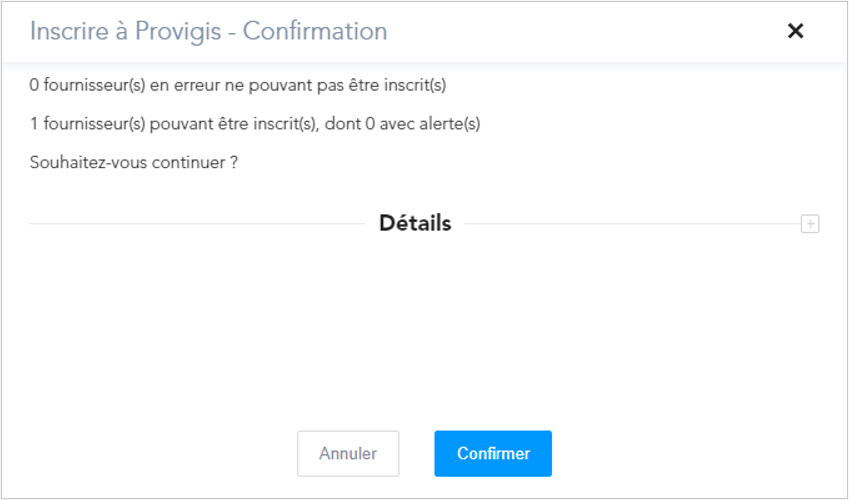Click the 'ne pouvant pas être inscrit(s)' phrase

(335, 85)
